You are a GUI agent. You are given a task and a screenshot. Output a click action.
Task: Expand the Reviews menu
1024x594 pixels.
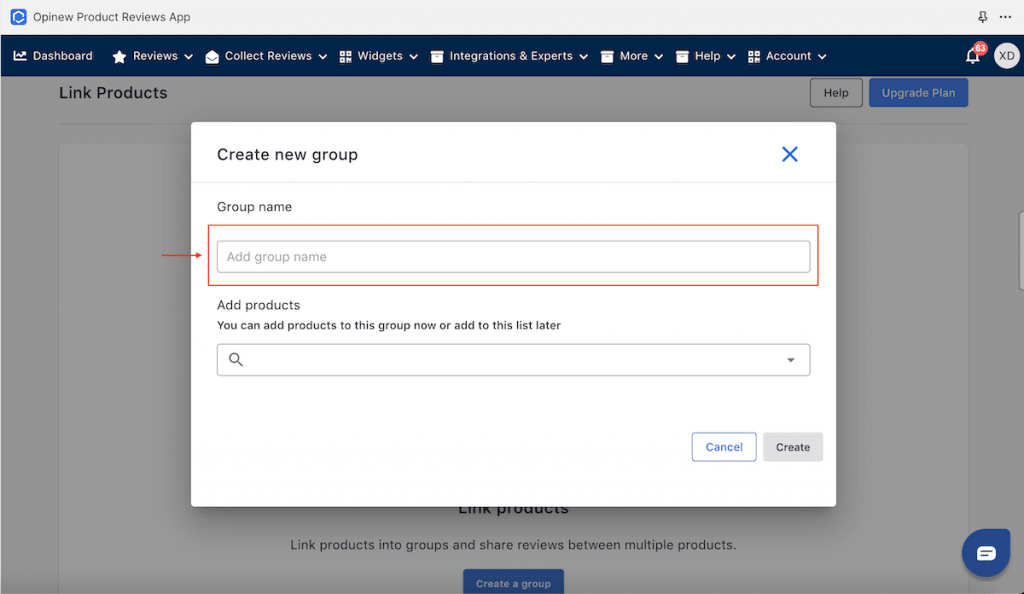click(x=153, y=56)
